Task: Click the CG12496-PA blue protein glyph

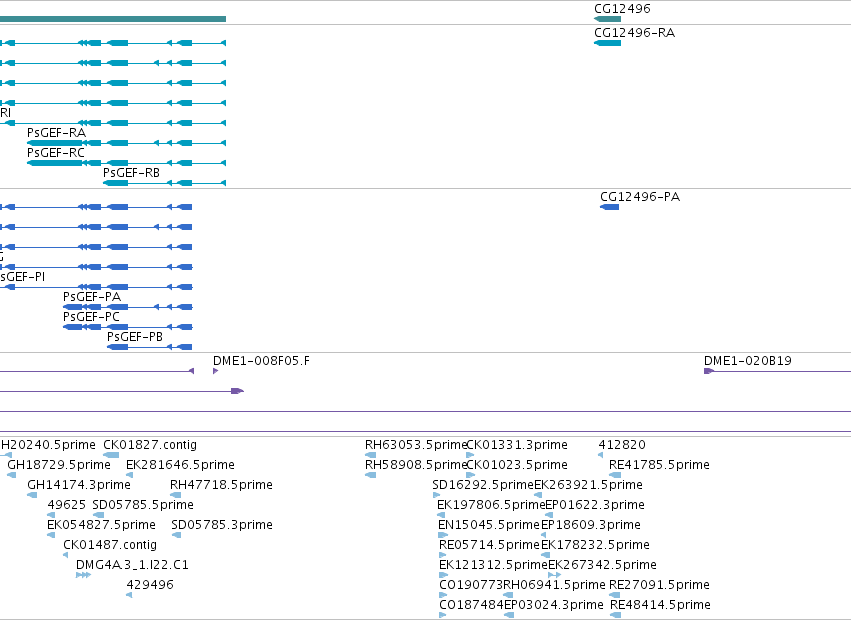Action: (609, 207)
